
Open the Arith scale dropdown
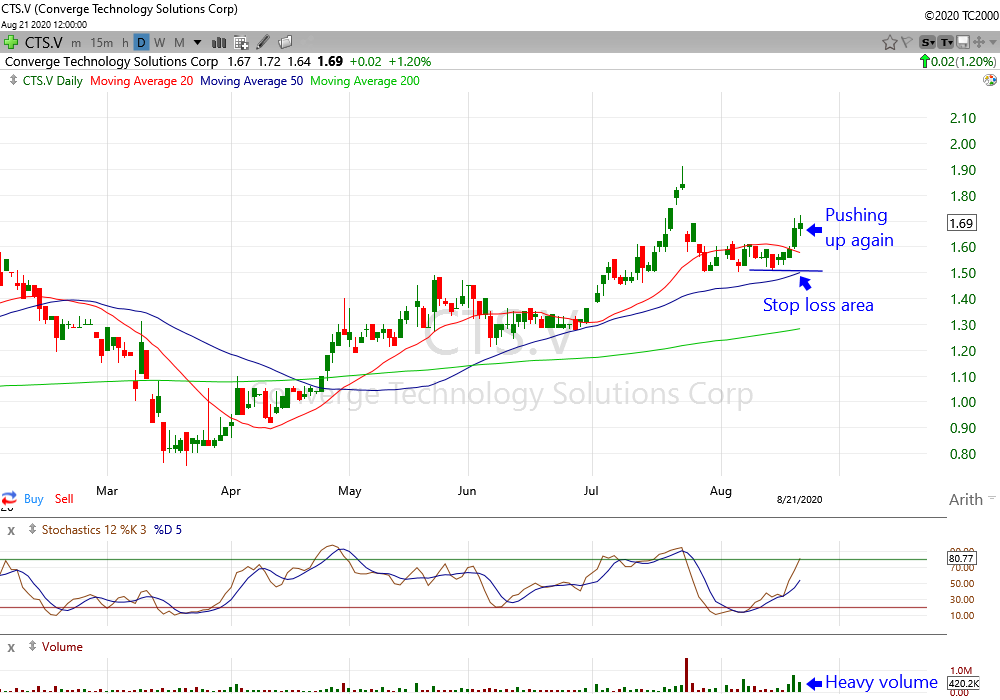pos(972,499)
